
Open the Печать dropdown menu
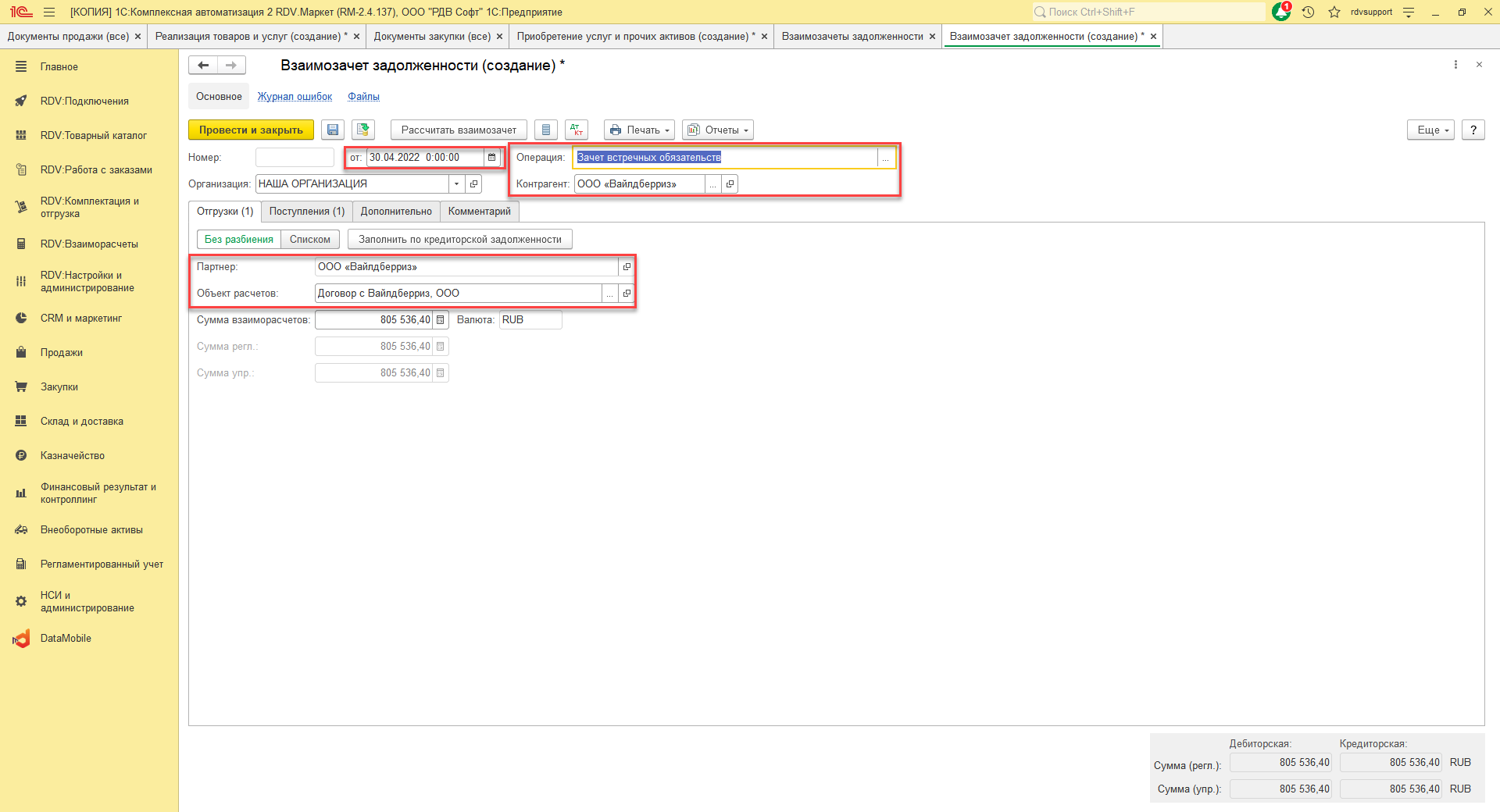tap(640, 130)
